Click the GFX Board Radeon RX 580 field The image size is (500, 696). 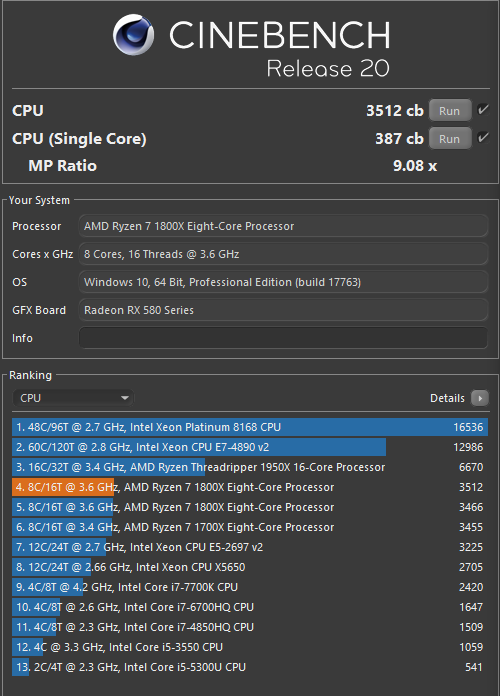pos(283,310)
